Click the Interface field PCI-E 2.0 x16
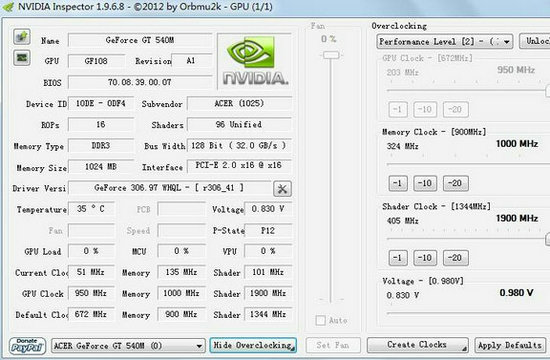 tap(240, 166)
